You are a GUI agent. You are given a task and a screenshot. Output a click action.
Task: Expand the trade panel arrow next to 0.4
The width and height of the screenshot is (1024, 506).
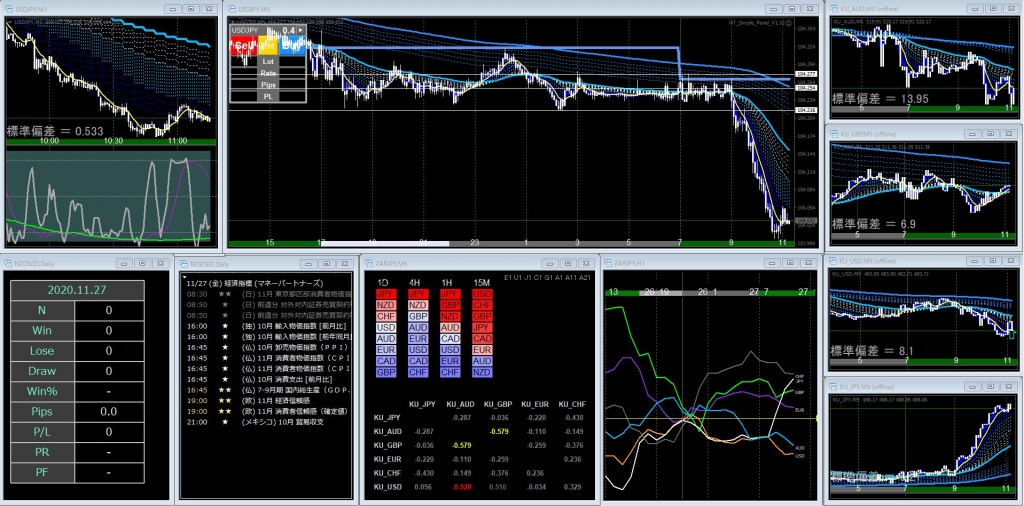[x=301, y=31]
